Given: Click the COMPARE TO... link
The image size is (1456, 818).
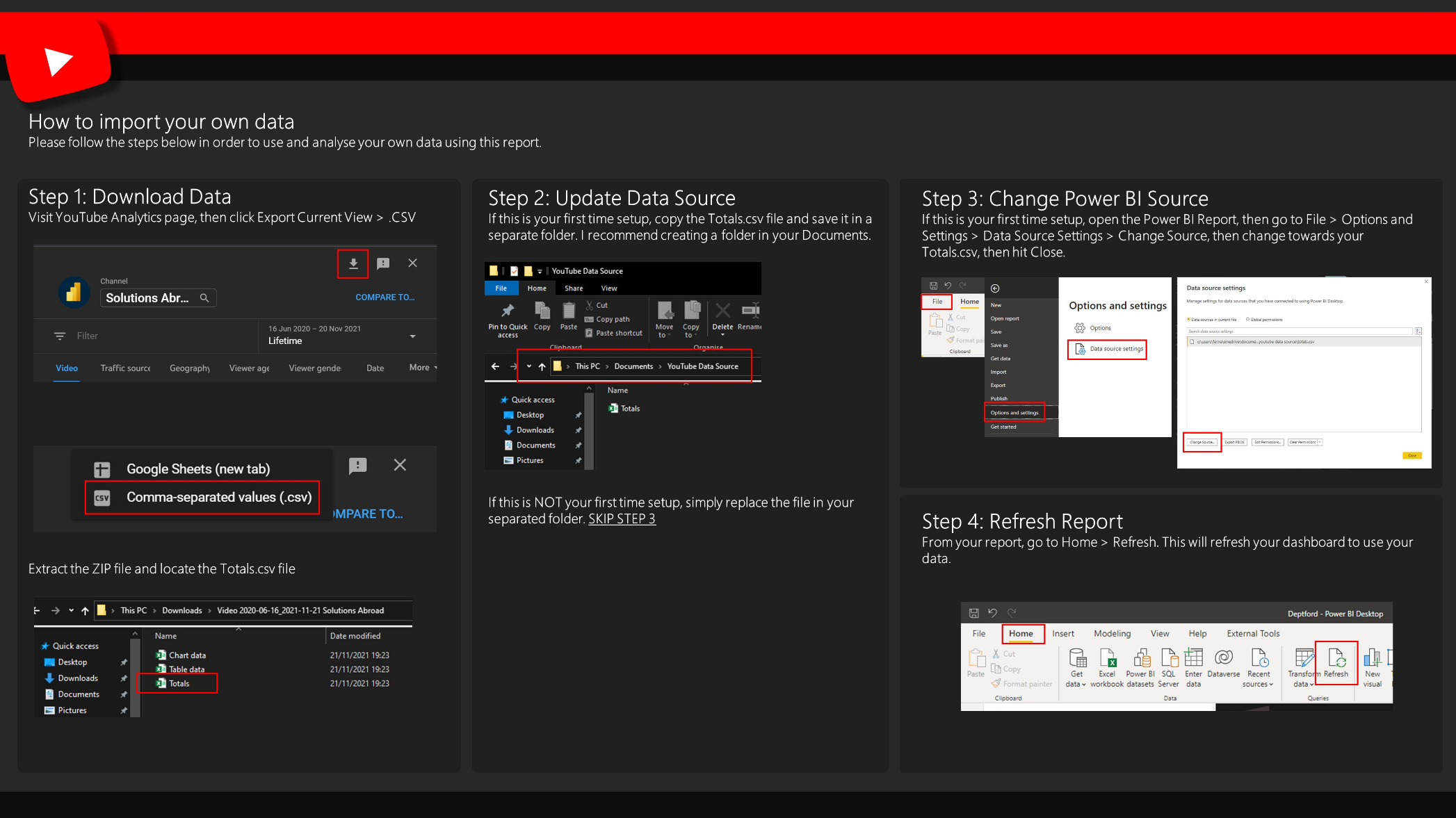Looking at the screenshot, I should [385, 297].
